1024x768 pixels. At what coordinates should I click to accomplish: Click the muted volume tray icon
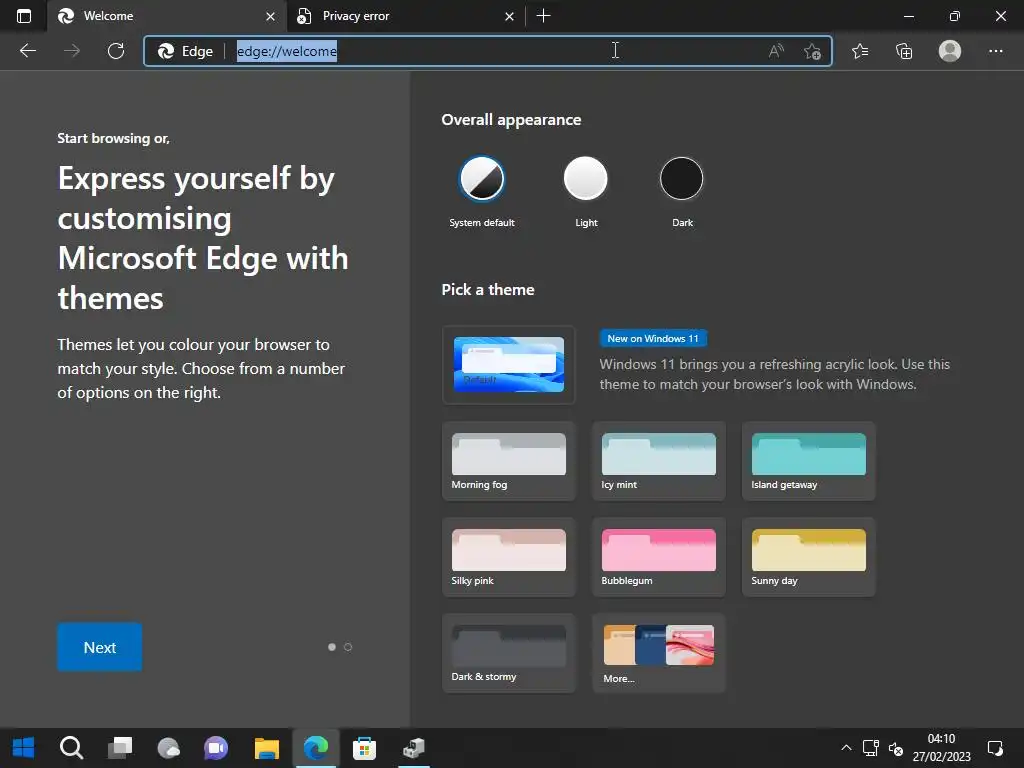pyautogui.click(x=896, y=748)
